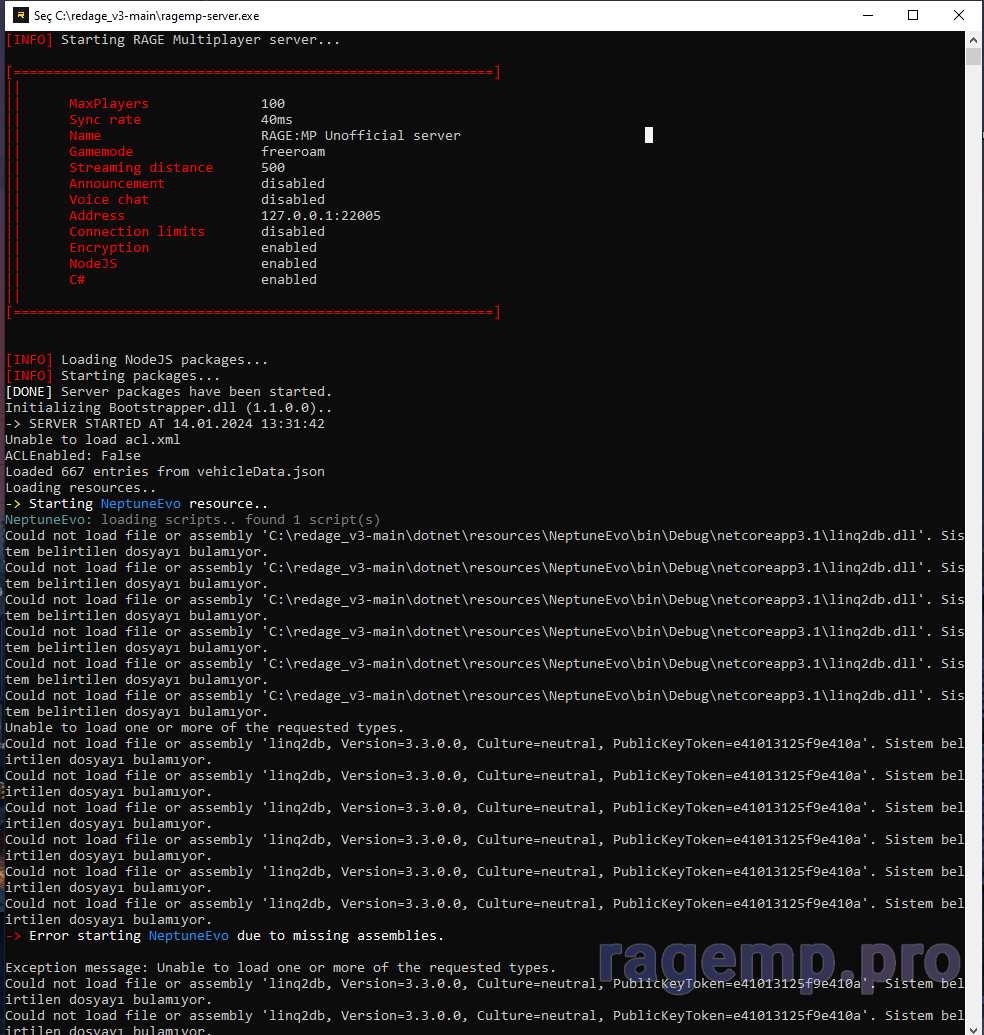
Task: Click the MaxPlayers setting label
Action: (x=108, y=104)
